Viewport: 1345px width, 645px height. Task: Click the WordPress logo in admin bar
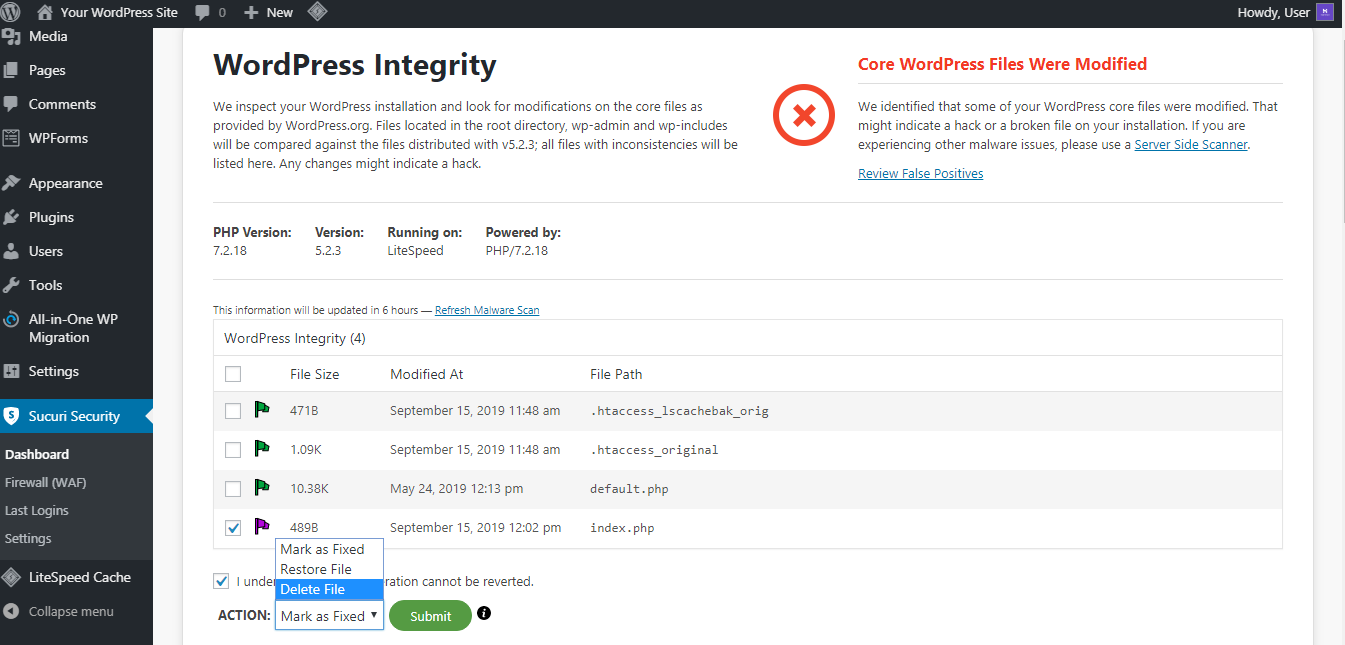(x=11, y=13)
